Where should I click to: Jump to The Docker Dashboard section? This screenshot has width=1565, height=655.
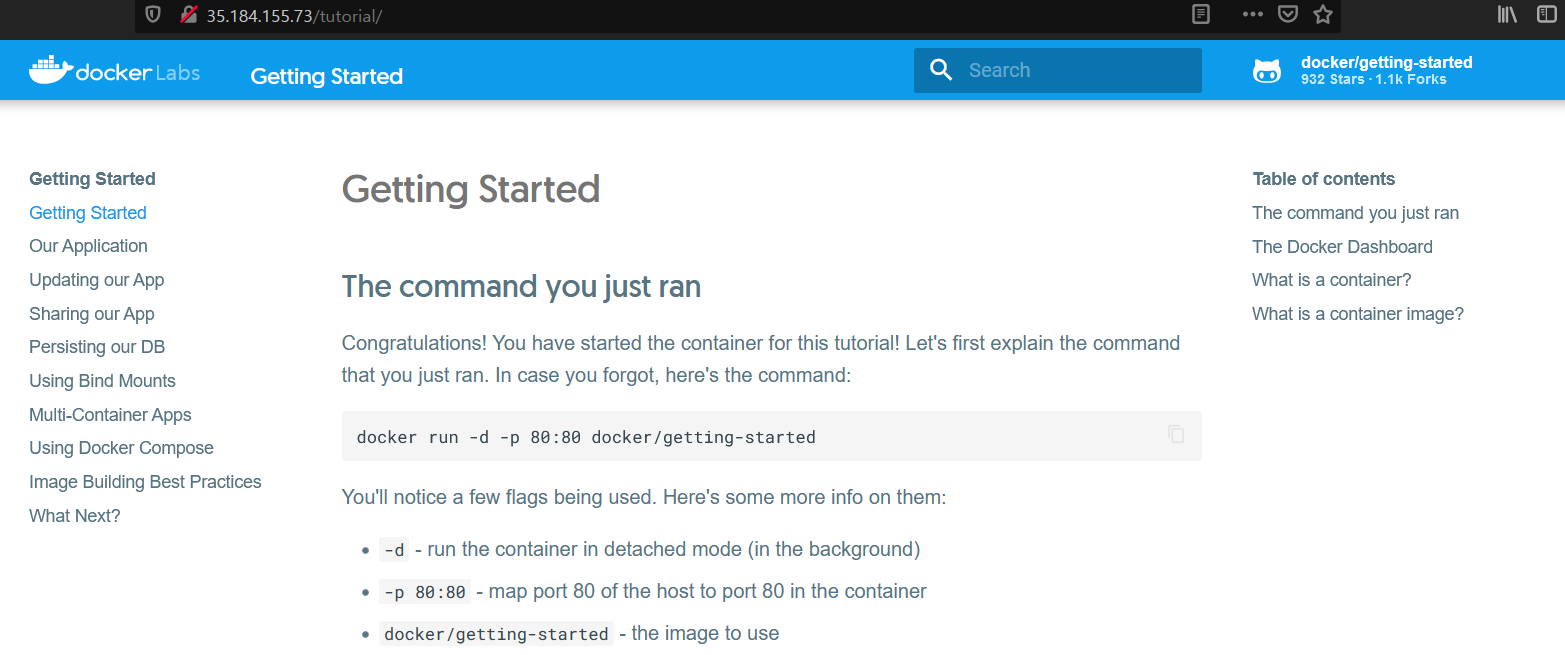coord(1342,247)
